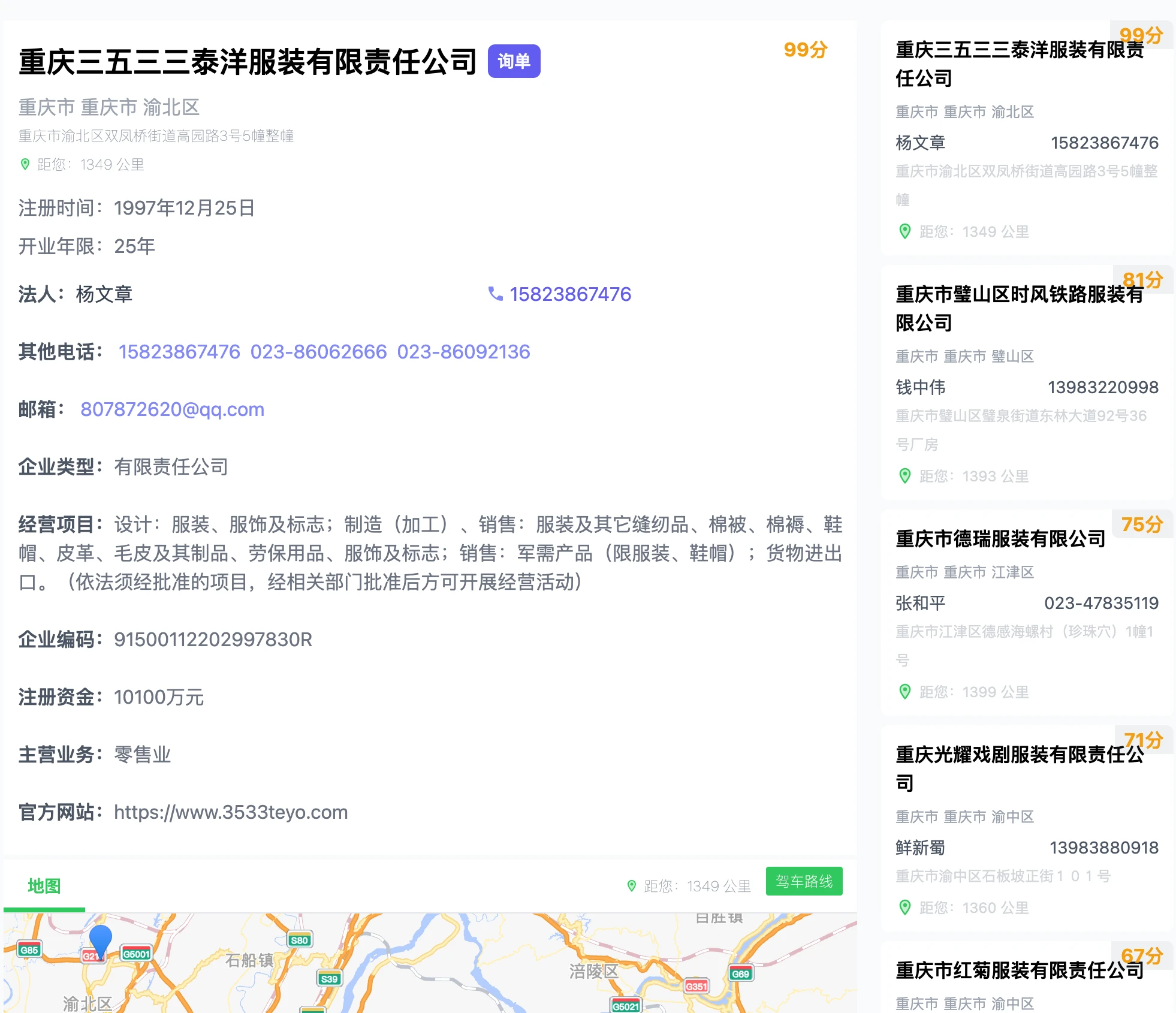Click the phone icon beside 15823867476

click(495, 294)
